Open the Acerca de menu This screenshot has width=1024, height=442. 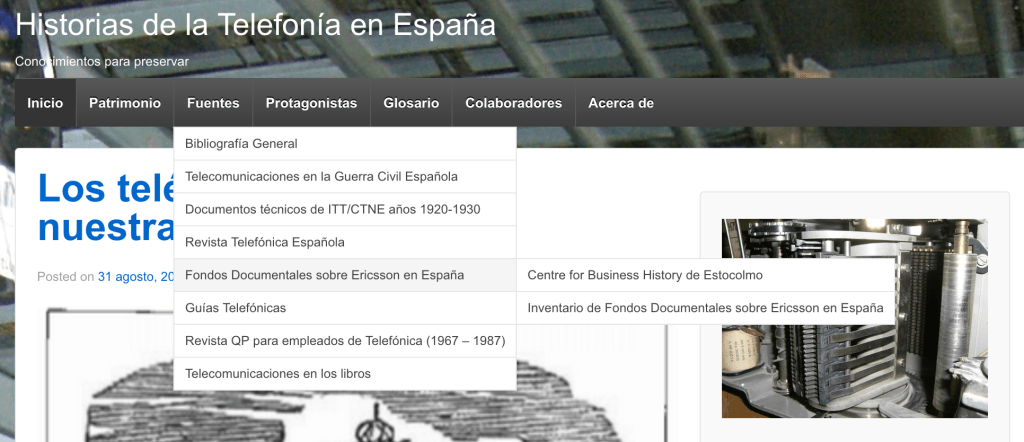(621, 103)
